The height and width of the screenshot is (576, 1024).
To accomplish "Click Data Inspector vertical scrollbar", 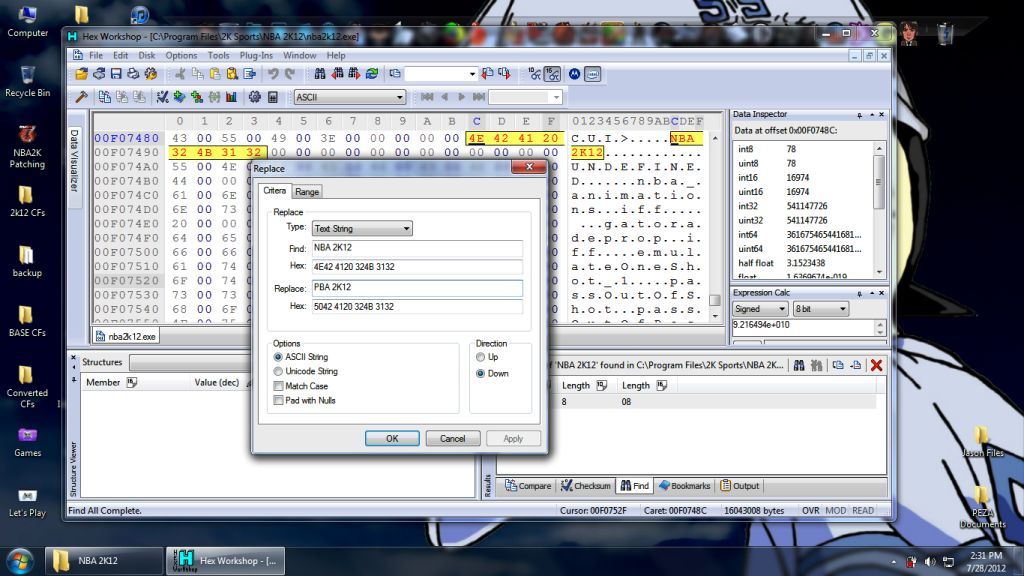I will pyautogui.click(x=879, y=210).
